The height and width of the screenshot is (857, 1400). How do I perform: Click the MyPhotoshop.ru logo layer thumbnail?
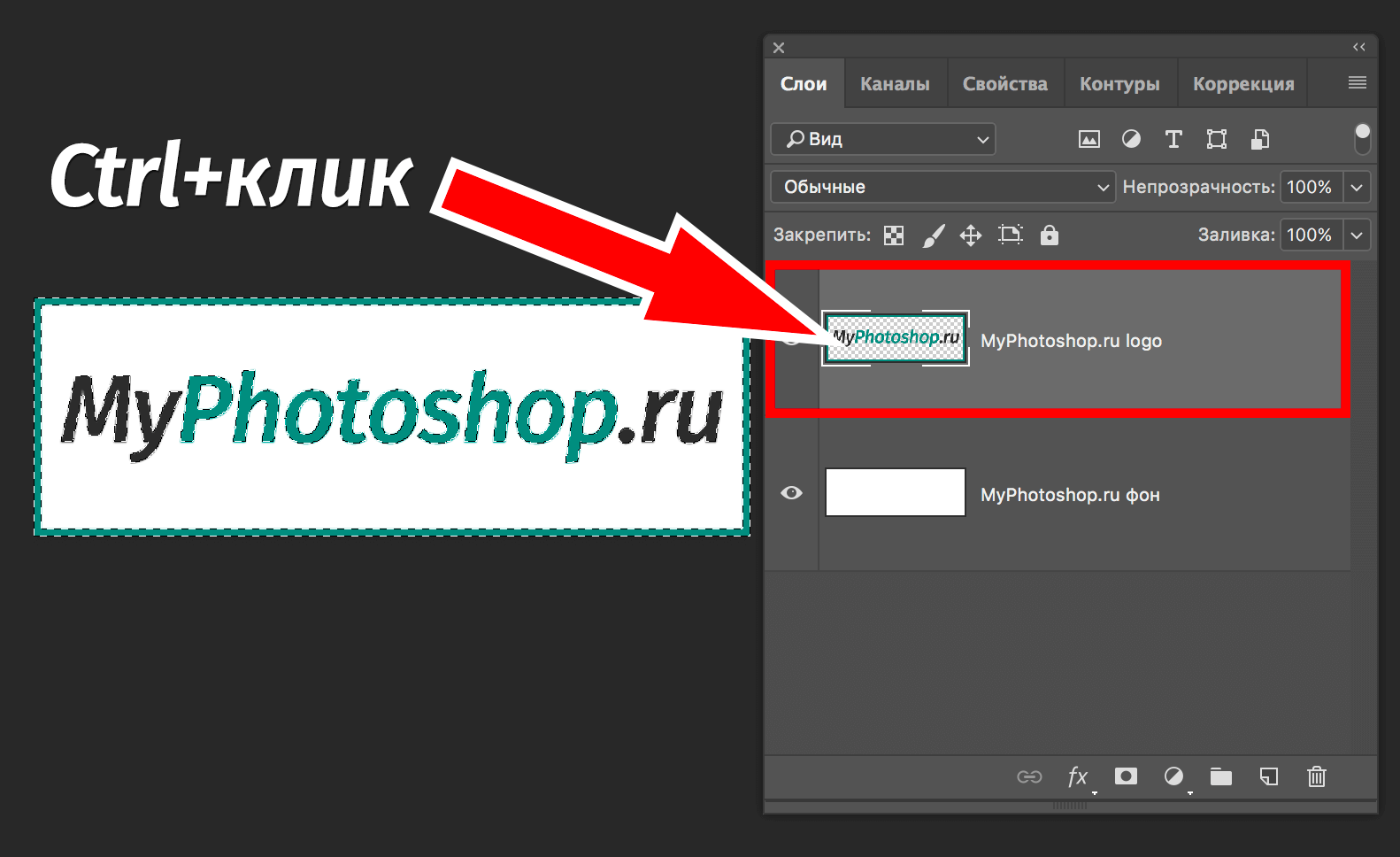(896, 338)
